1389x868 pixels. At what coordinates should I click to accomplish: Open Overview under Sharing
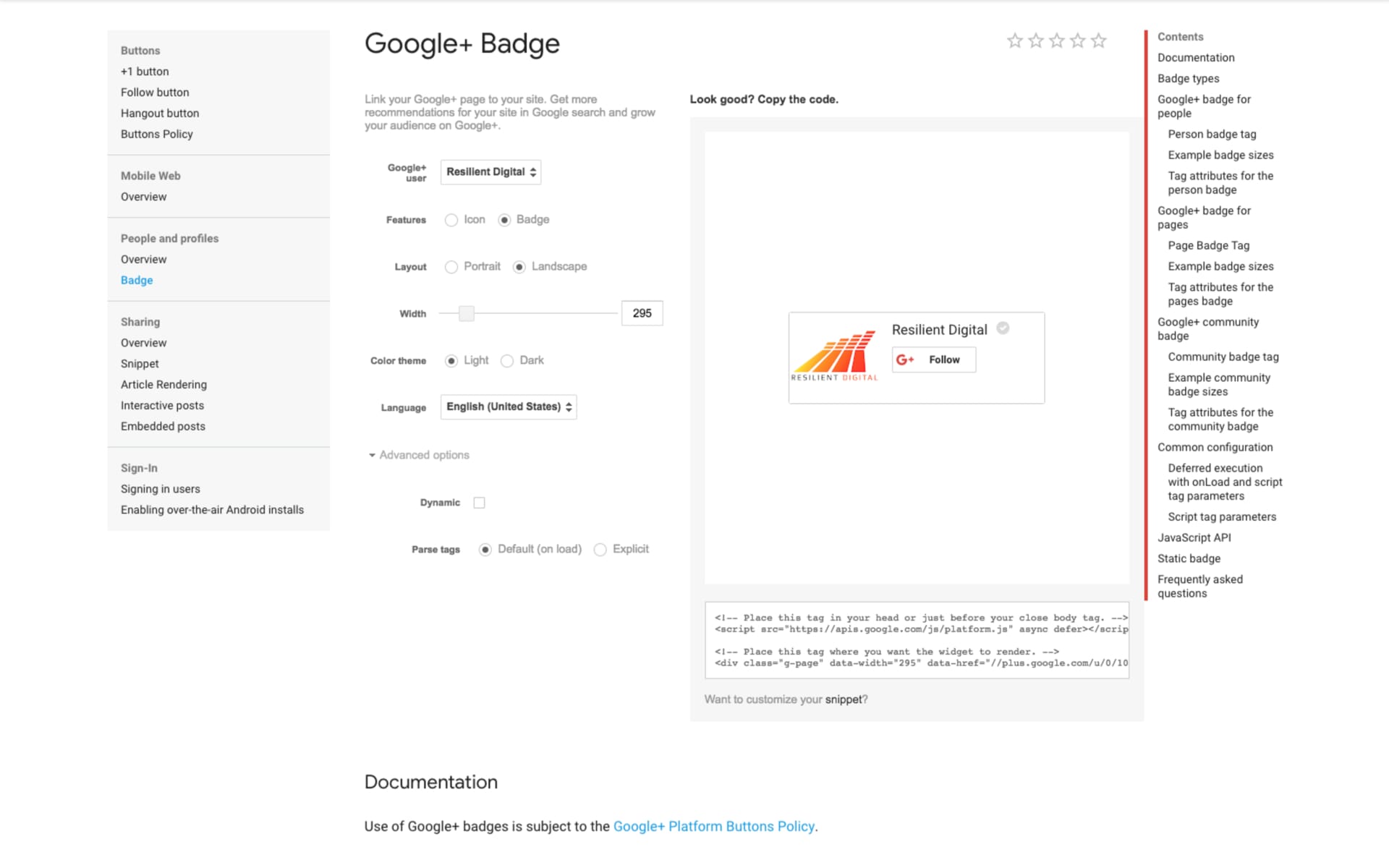coord(143,343)
